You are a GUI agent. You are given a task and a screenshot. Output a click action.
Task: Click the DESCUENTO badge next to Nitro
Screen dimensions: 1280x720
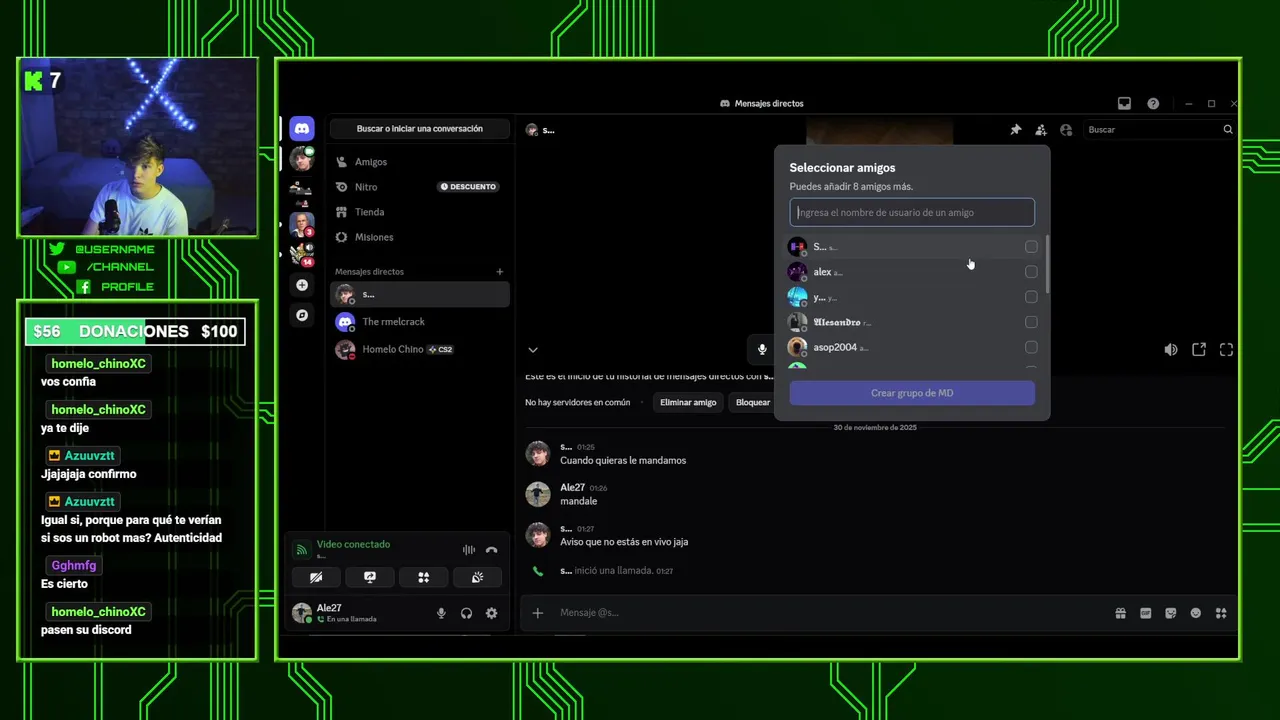[x=468, y=187]
